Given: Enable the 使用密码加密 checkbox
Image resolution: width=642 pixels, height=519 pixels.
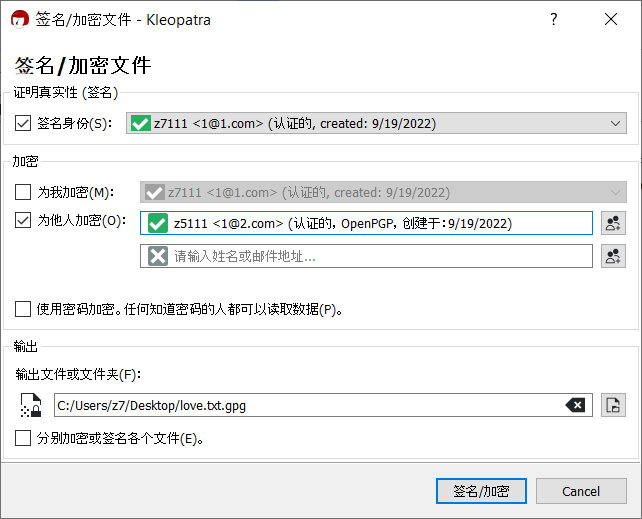Looking at the screenshot, I should [23, 309].
